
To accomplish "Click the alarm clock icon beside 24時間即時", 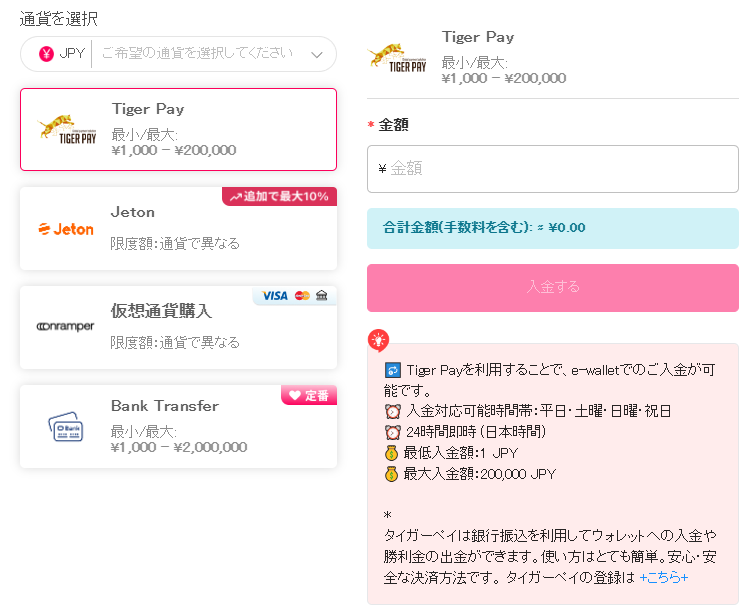I will [393, 433].
